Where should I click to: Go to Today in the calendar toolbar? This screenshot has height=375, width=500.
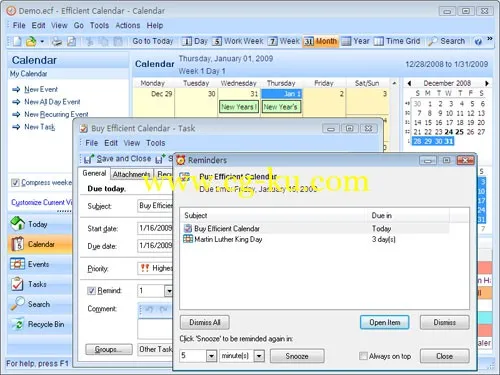pyautogui.click(x=153, y=41)
